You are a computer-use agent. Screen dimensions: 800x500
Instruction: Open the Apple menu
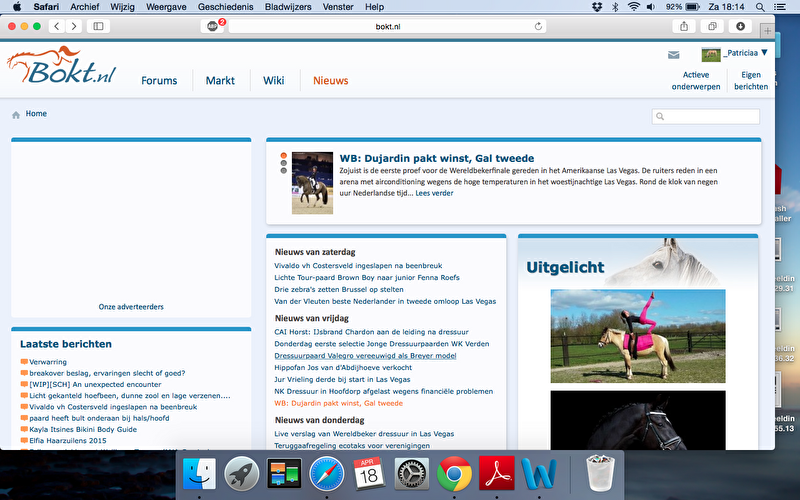(x=17, y=7)
